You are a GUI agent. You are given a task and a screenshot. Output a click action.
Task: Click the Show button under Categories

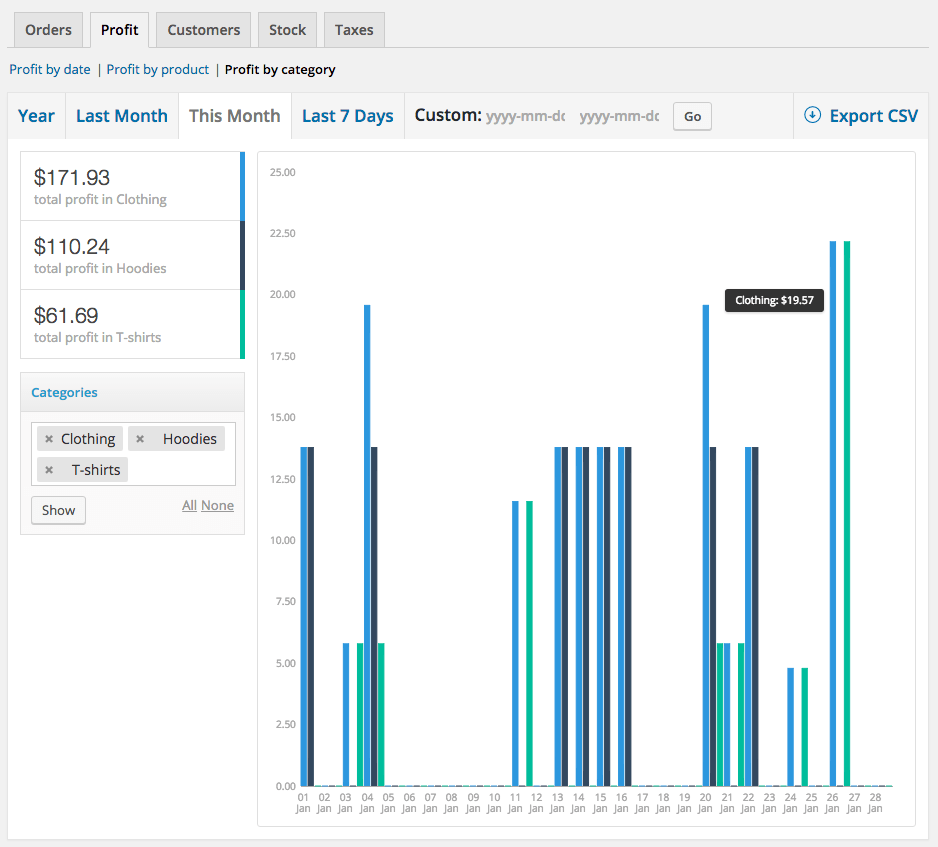[x=58, y=510]
